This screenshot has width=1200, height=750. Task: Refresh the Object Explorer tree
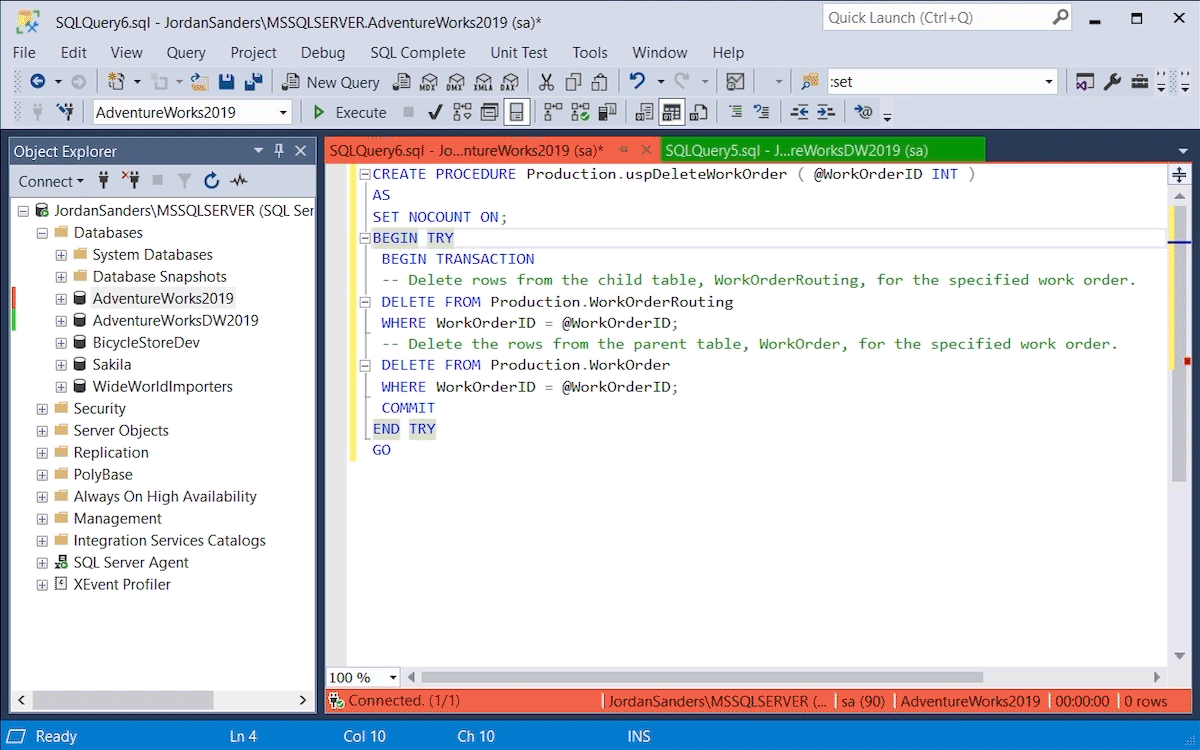211,181
